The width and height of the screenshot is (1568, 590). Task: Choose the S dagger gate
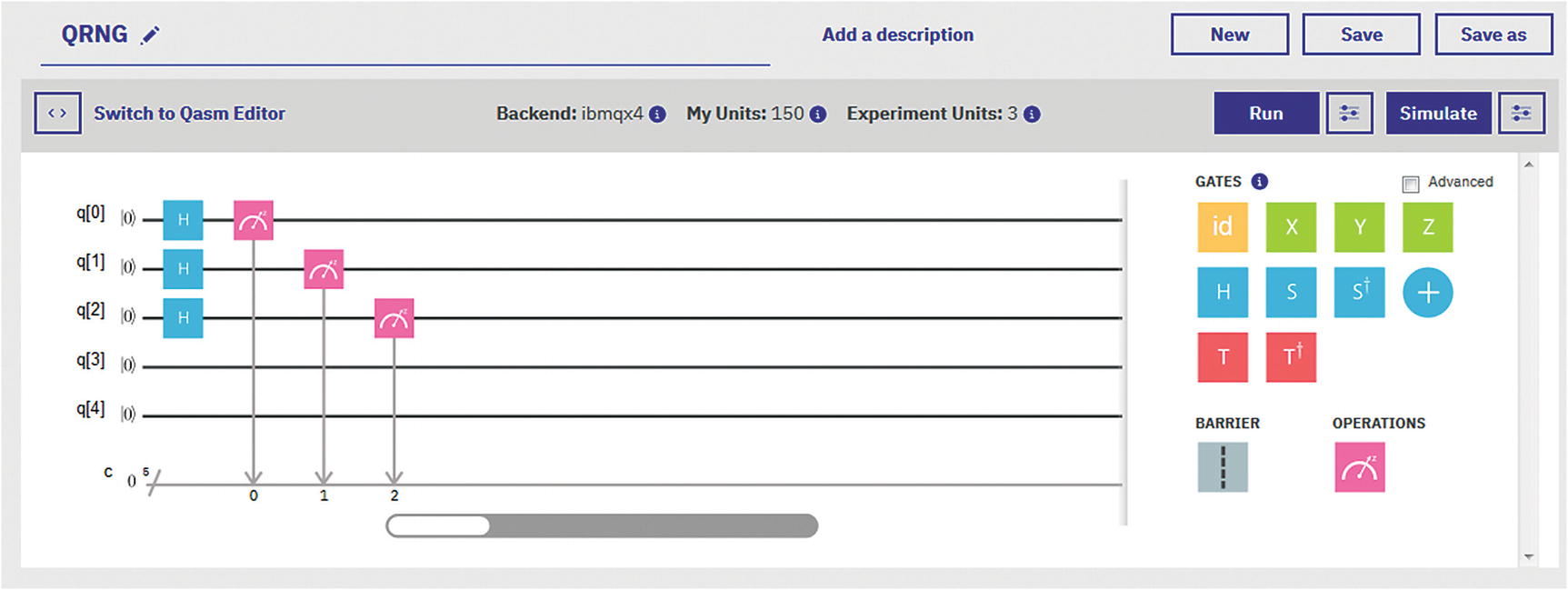[x=1359, y=292]
